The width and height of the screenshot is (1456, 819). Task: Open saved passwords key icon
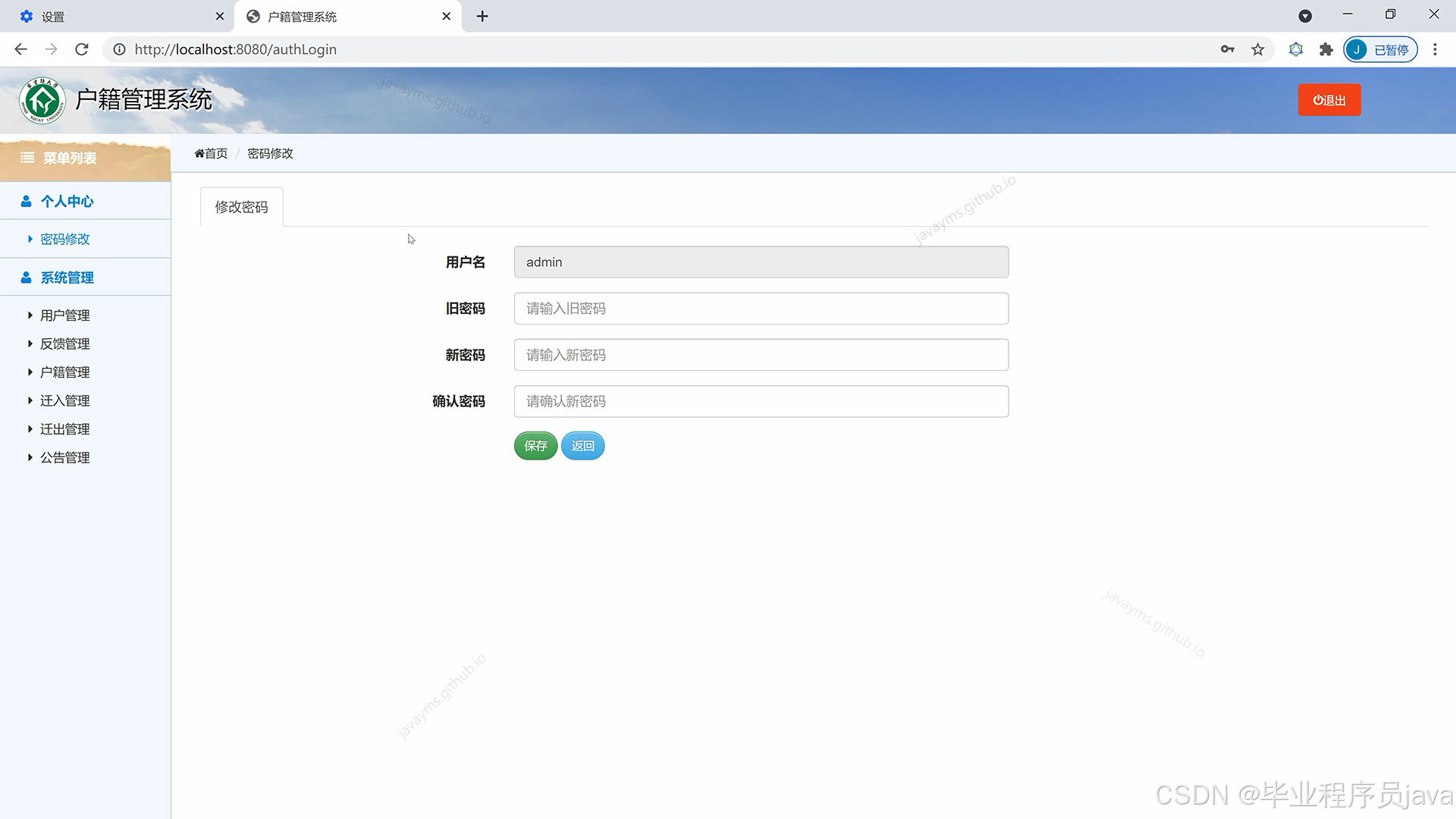tap(1227, 49)
